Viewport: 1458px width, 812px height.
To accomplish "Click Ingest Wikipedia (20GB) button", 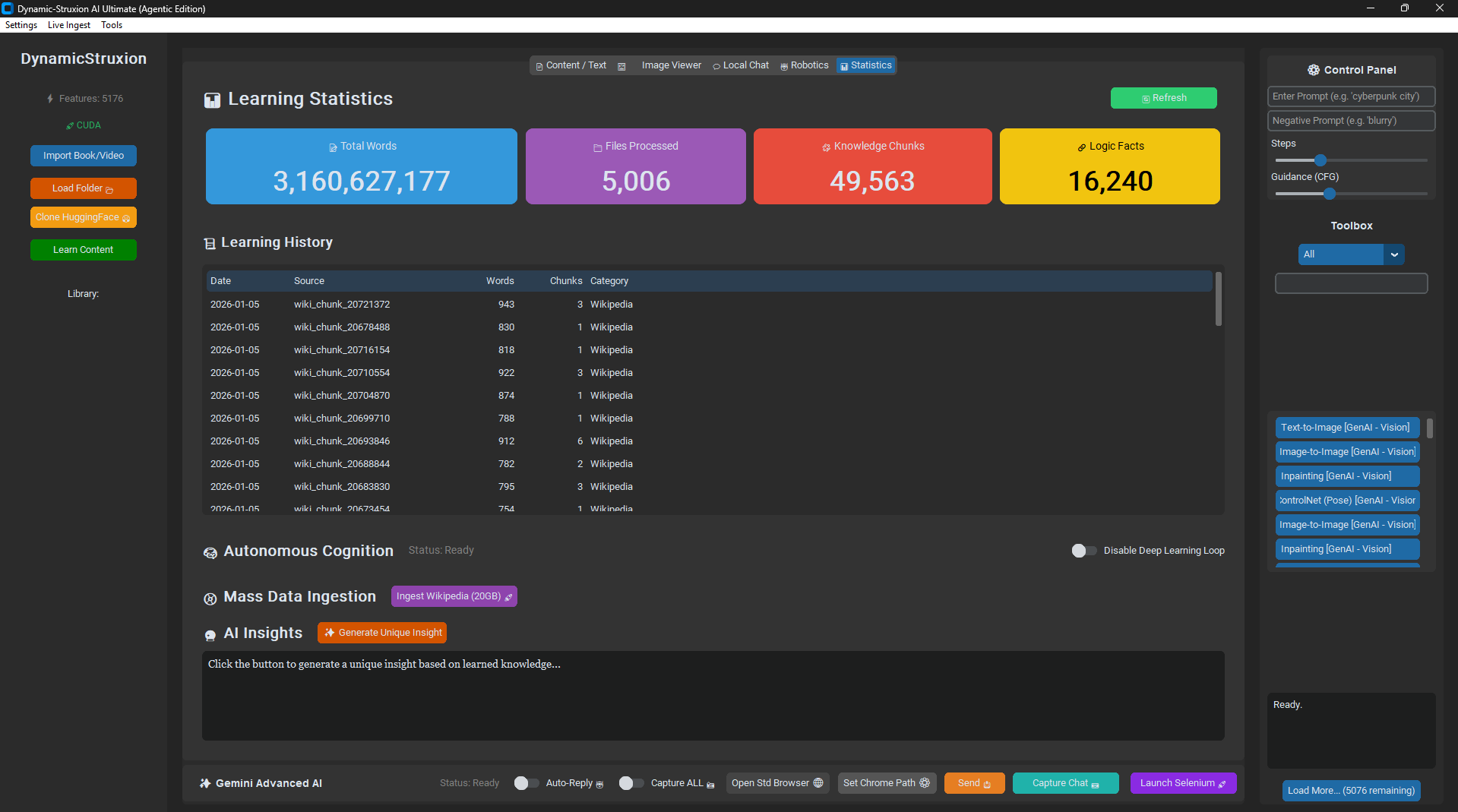I will (x=454, y=596).
